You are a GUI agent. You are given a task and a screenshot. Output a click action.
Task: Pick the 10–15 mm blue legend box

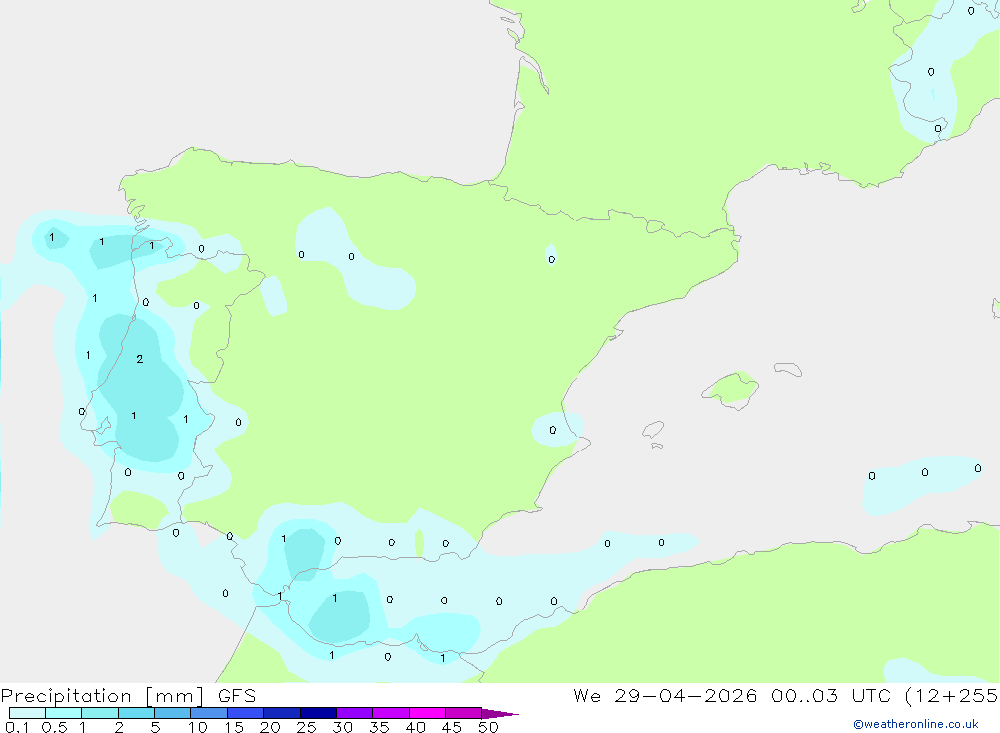click(x=209, y=713)
